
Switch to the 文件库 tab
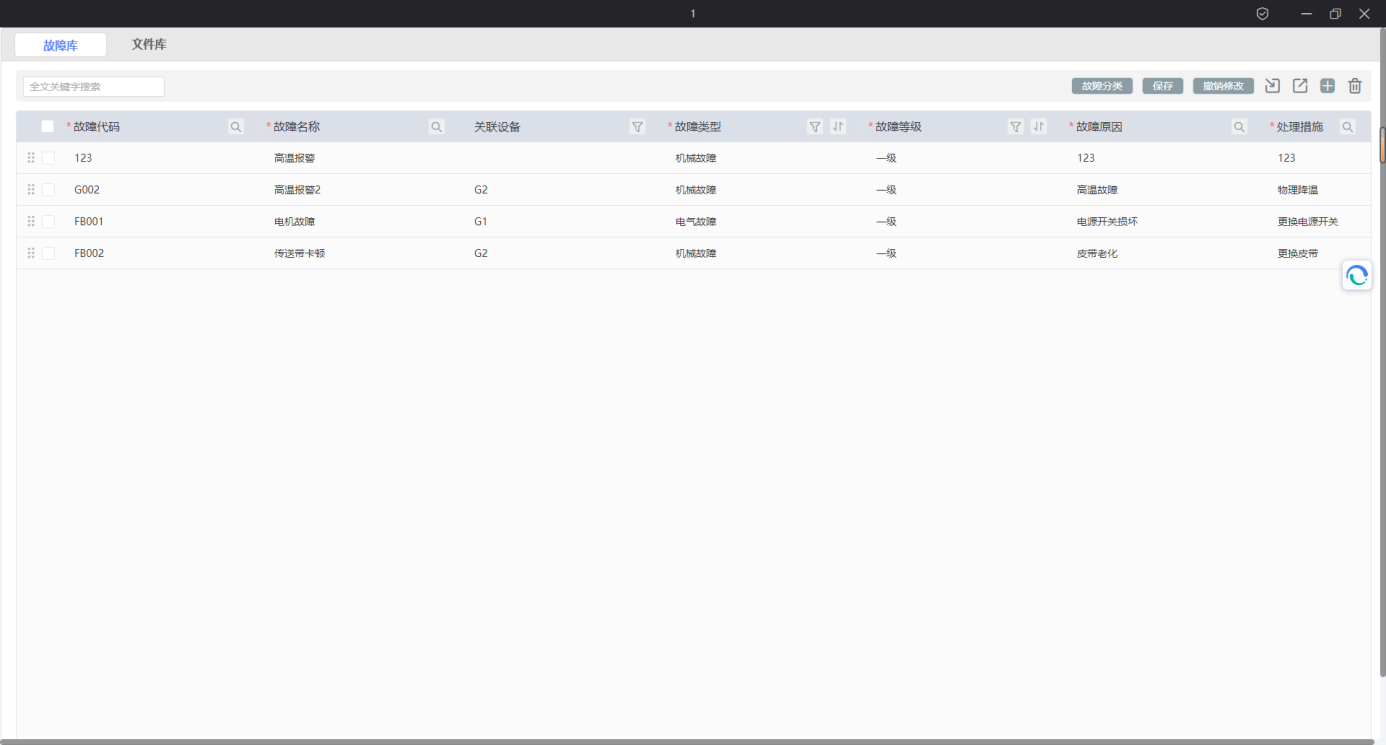149,45
